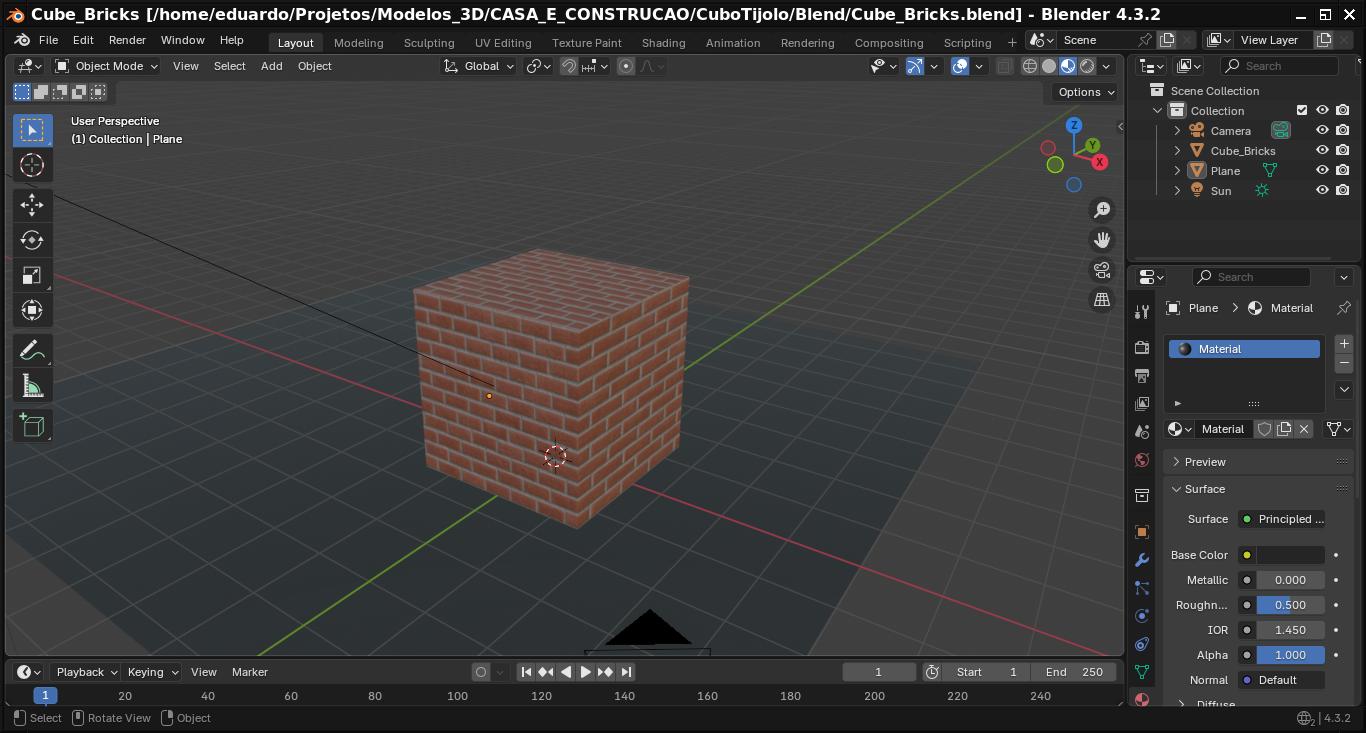Switch to solid viewport shading
1366x733 pixels.
pyautogui.click(x=1048, y=66)
